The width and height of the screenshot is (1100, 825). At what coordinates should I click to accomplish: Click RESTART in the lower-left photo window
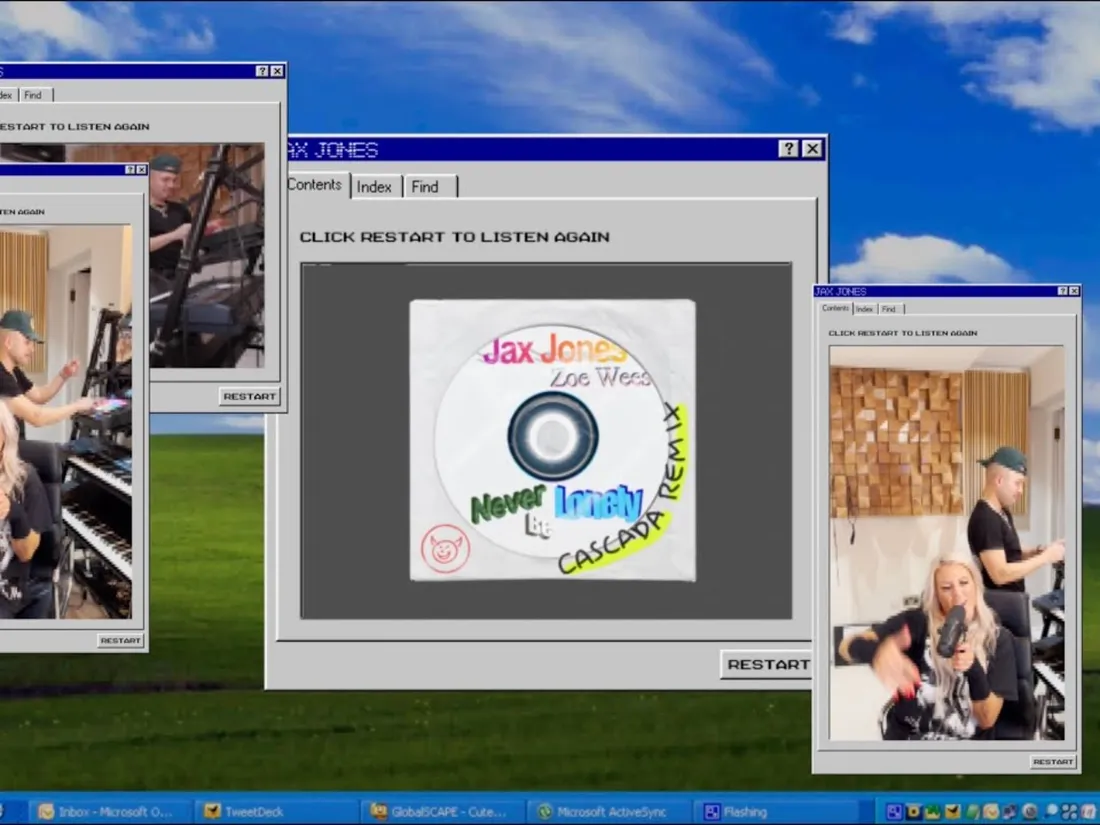[x=120, y=640]
